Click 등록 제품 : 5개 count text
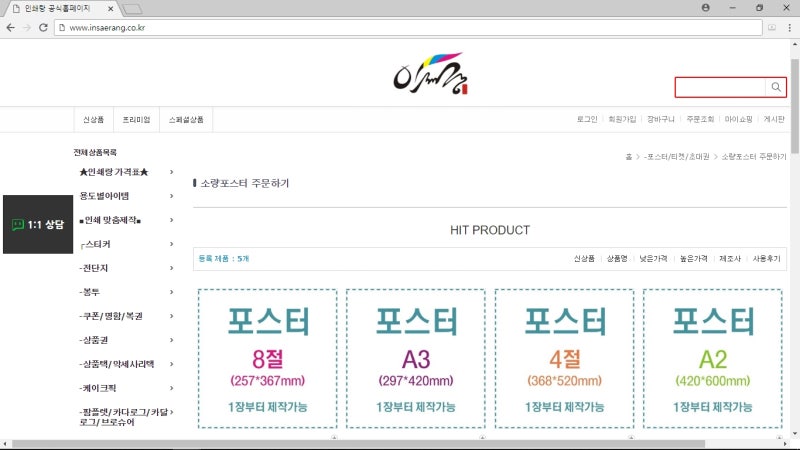 pos(223,259)
